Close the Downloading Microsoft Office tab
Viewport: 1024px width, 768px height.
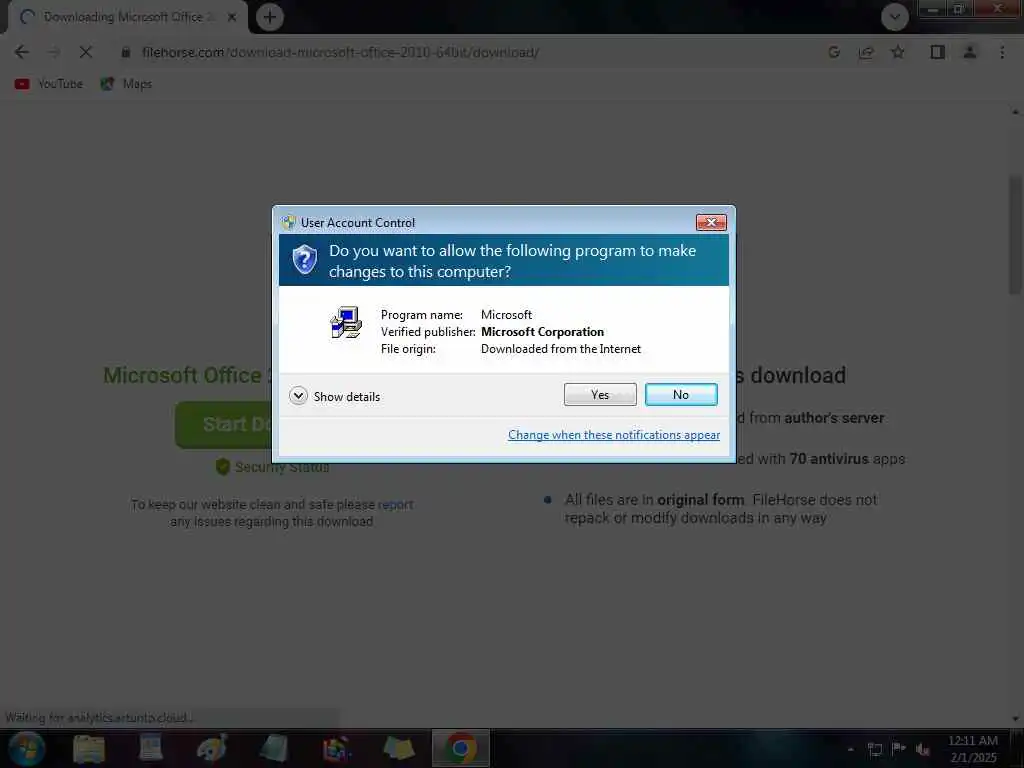coord(232,17)
